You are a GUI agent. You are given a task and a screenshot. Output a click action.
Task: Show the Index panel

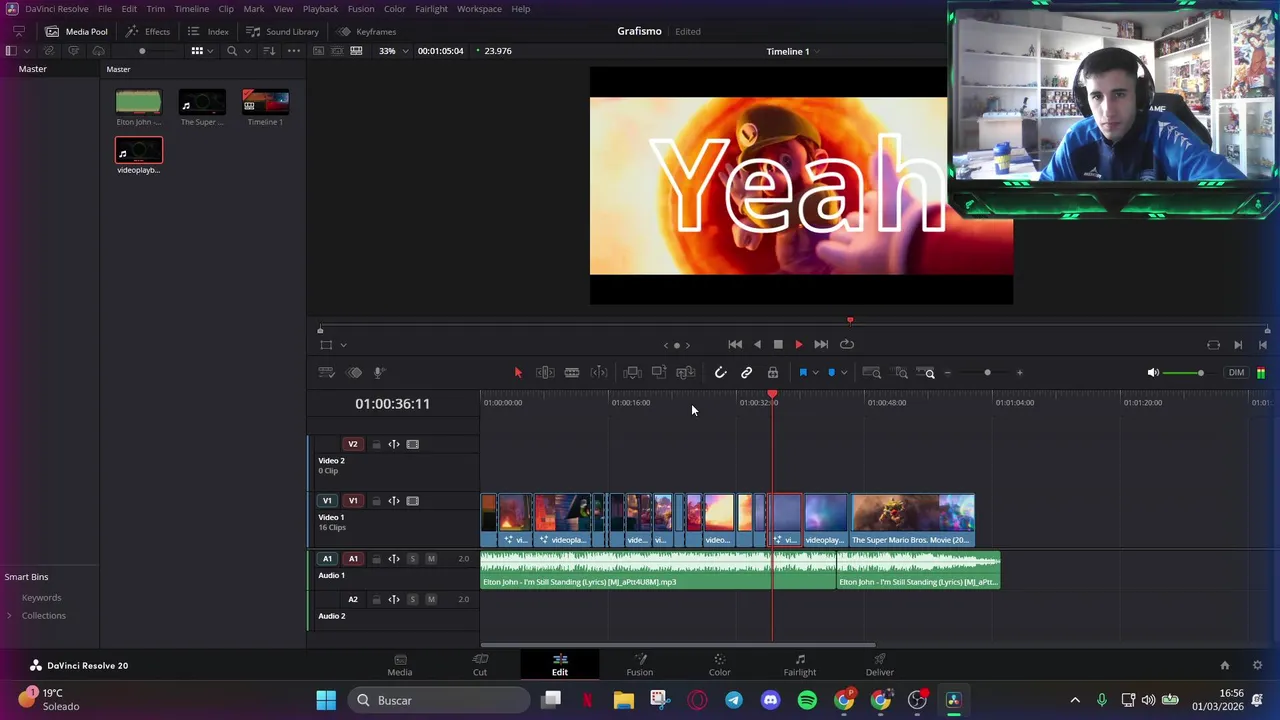[209, 31]
